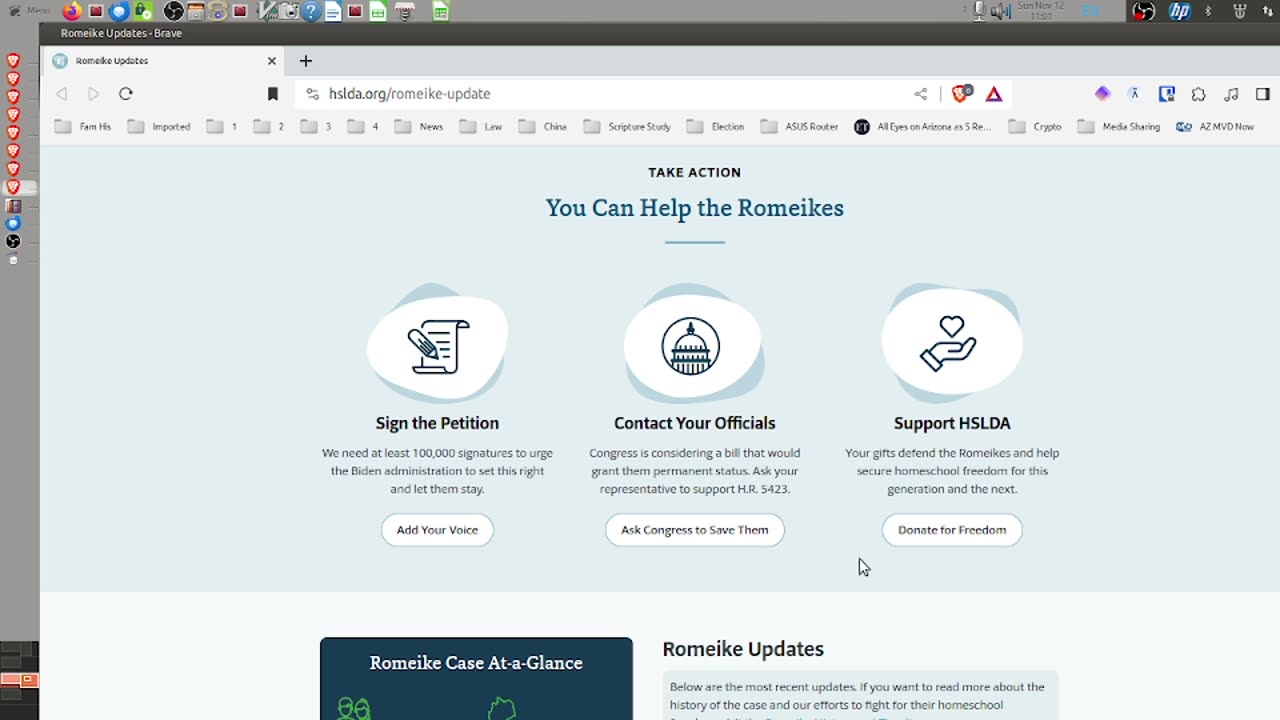1280x720 pixels.
Task: Click the purple diamond extension icon
Action: [x=1102, y=93]
